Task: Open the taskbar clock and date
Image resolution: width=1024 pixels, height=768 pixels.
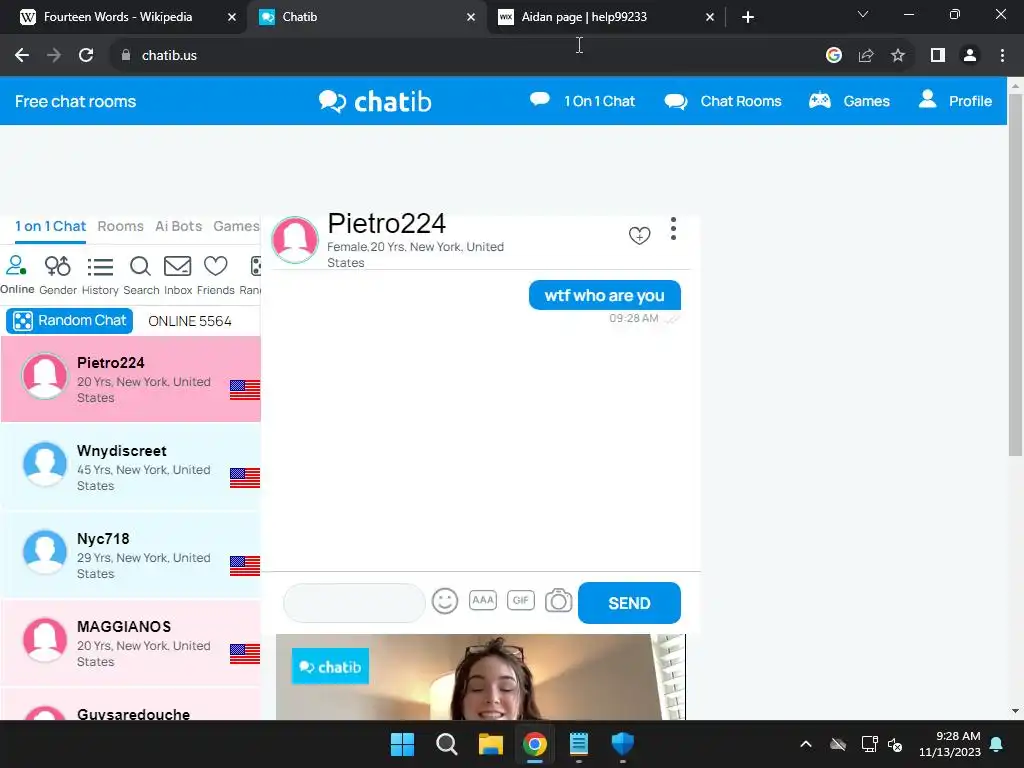Action: coord(950,744)
